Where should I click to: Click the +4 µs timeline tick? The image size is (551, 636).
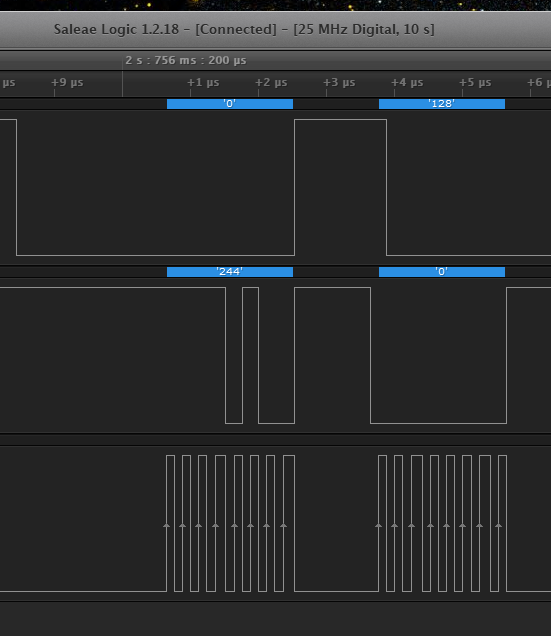tap(407, 83)
